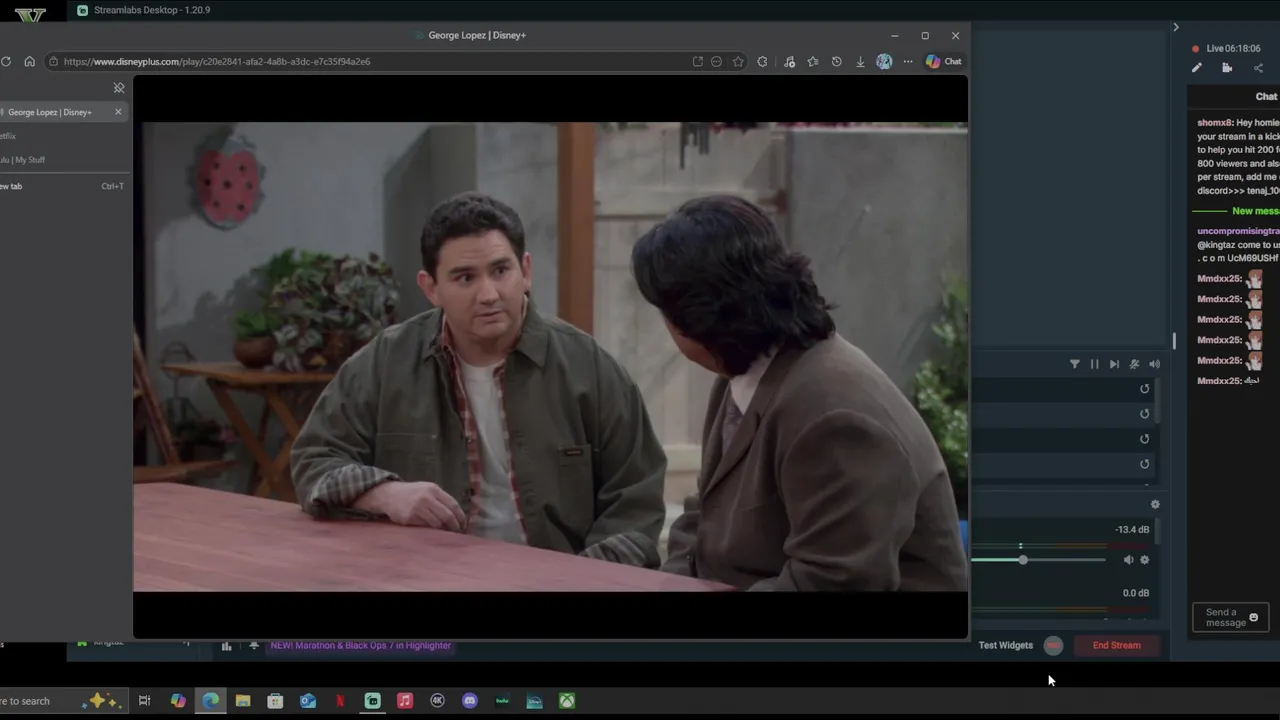Open the Highlighter Marathon & Black Ops 7 announcement
Image resolution: width=1280 pixels, height=720 pixels.
tap(360, 645)
